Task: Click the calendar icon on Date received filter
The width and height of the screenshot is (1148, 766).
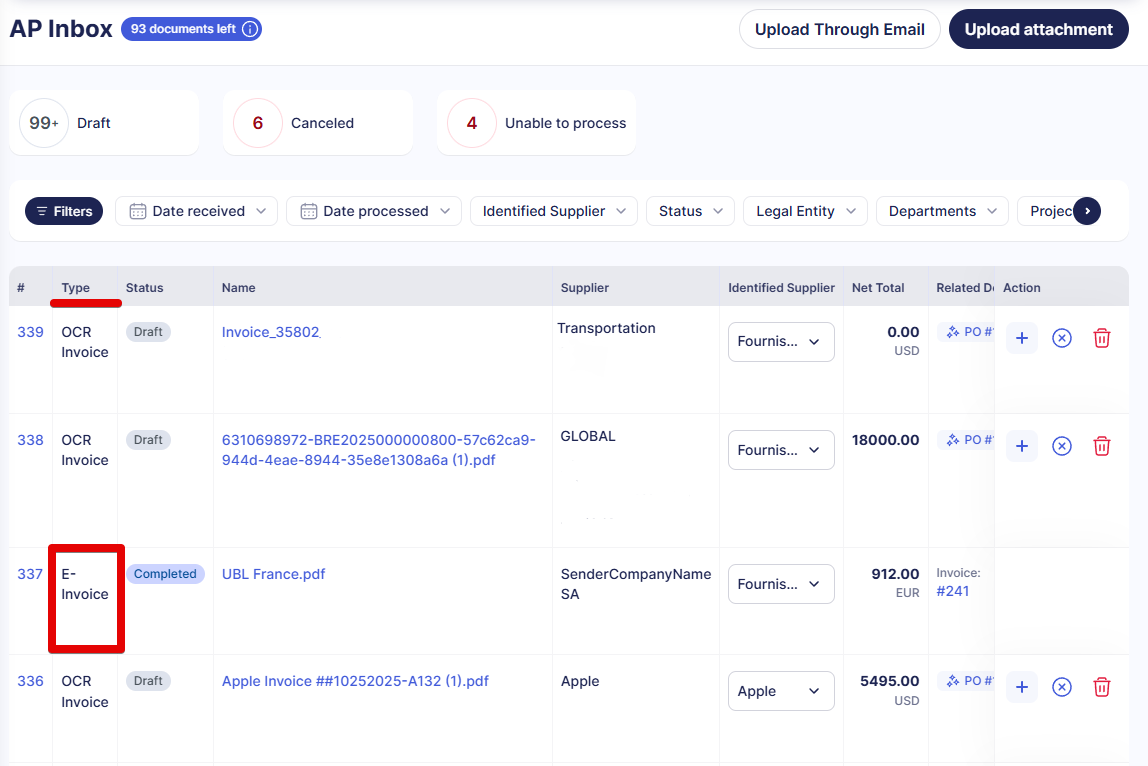Action: [138, 211]
